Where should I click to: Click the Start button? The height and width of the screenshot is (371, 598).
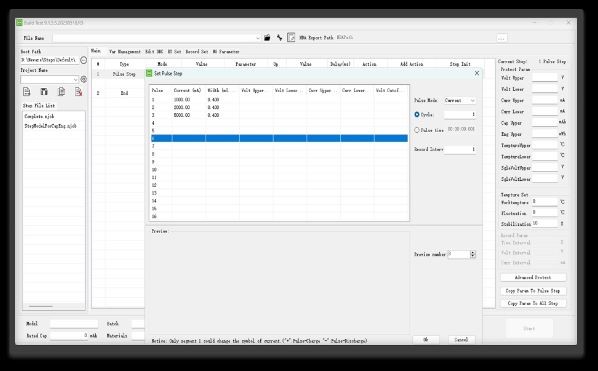tap(529, 328)
